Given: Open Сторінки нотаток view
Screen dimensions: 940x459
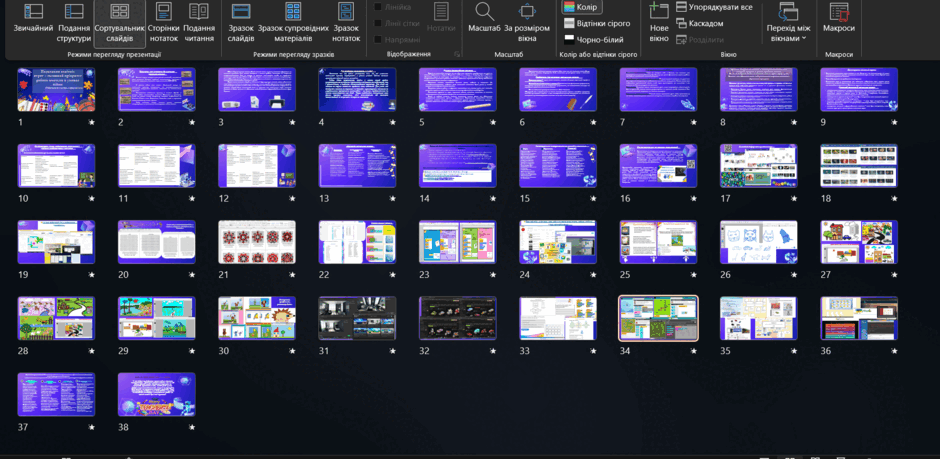Looking at the screenshot, I should [x=164, y=22].
